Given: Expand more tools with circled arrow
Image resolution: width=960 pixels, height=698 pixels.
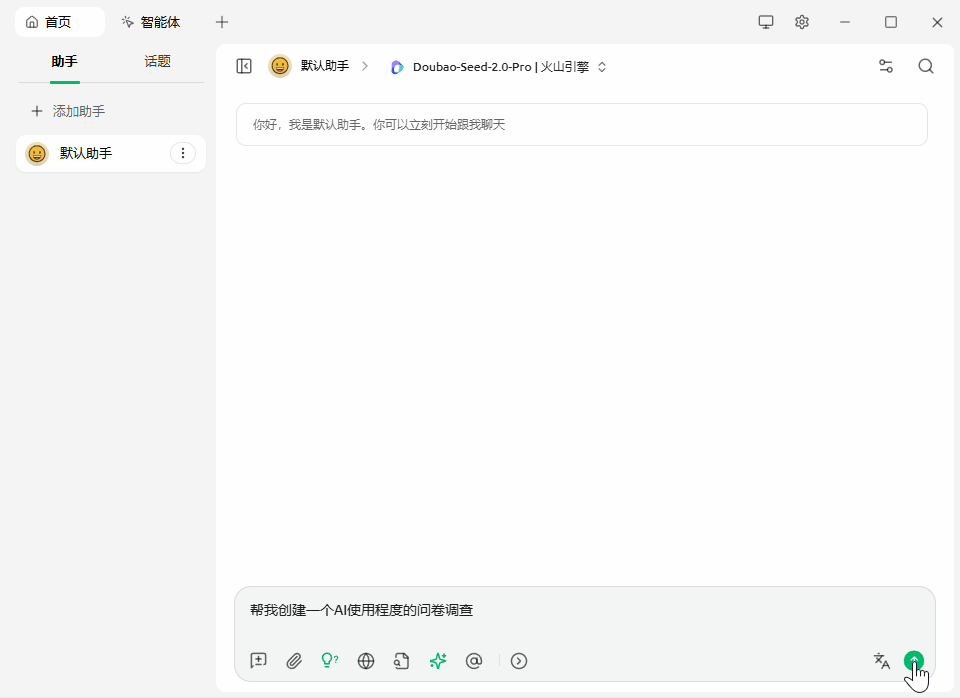Looking at the screenshot, I should coord(519,660).
